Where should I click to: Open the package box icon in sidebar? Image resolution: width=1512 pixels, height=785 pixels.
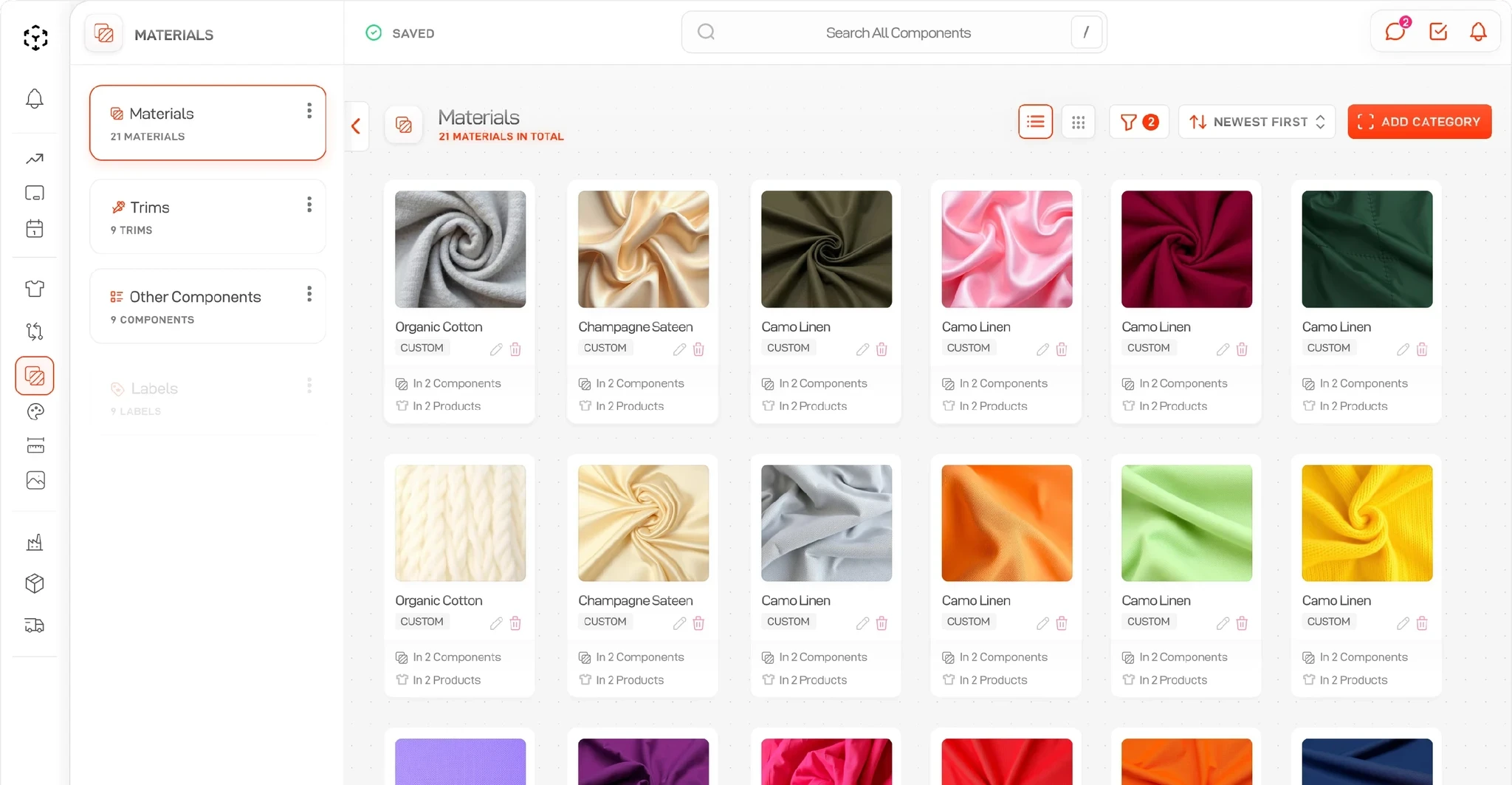coord(35,583)
